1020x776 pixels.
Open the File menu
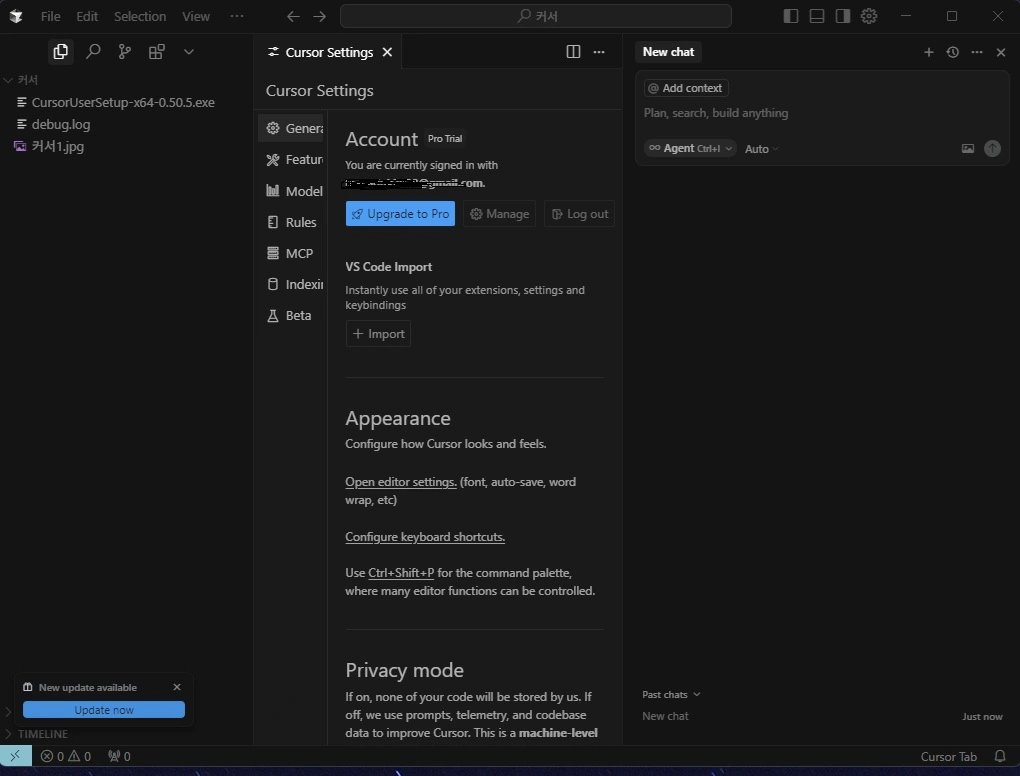click(50, 16)
